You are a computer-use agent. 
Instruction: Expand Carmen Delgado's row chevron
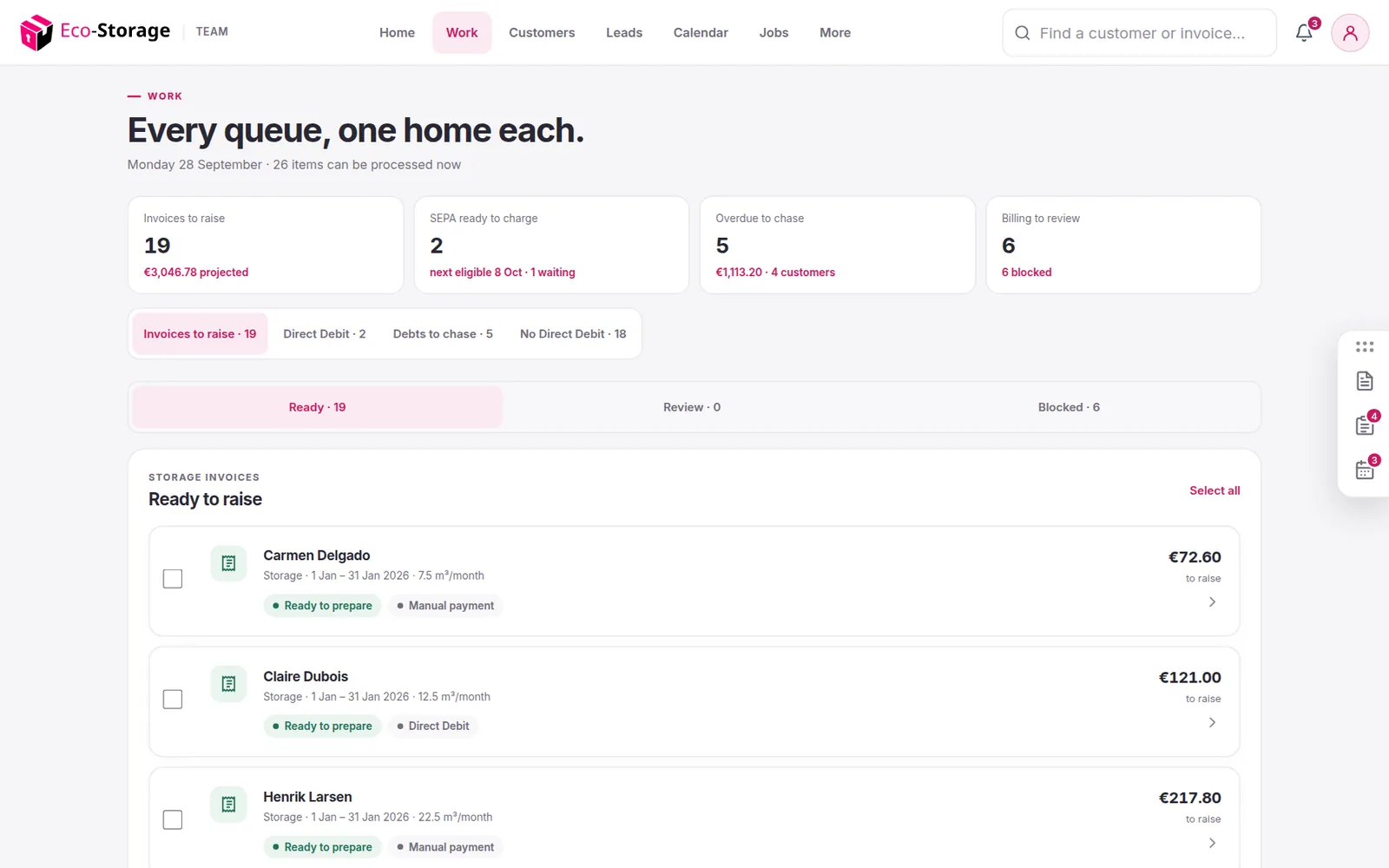pyautogui.click(x=1212, y=602)
